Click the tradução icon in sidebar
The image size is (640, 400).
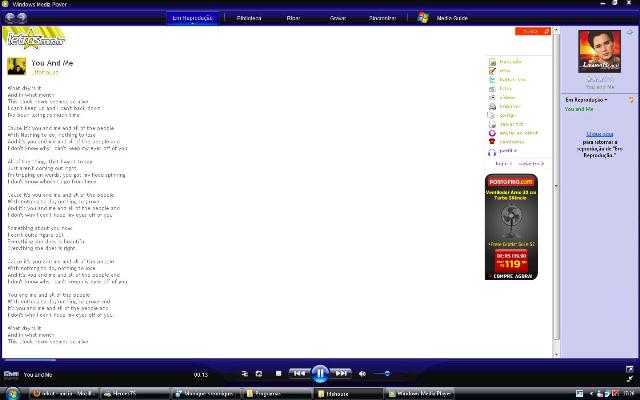click(x=492, y=62)
